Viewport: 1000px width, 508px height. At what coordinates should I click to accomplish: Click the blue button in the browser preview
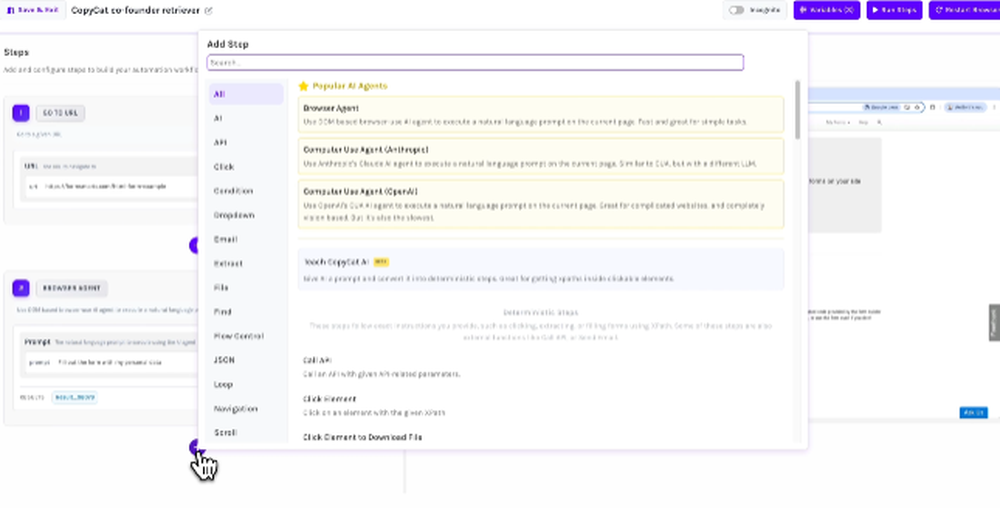[973, 412]
